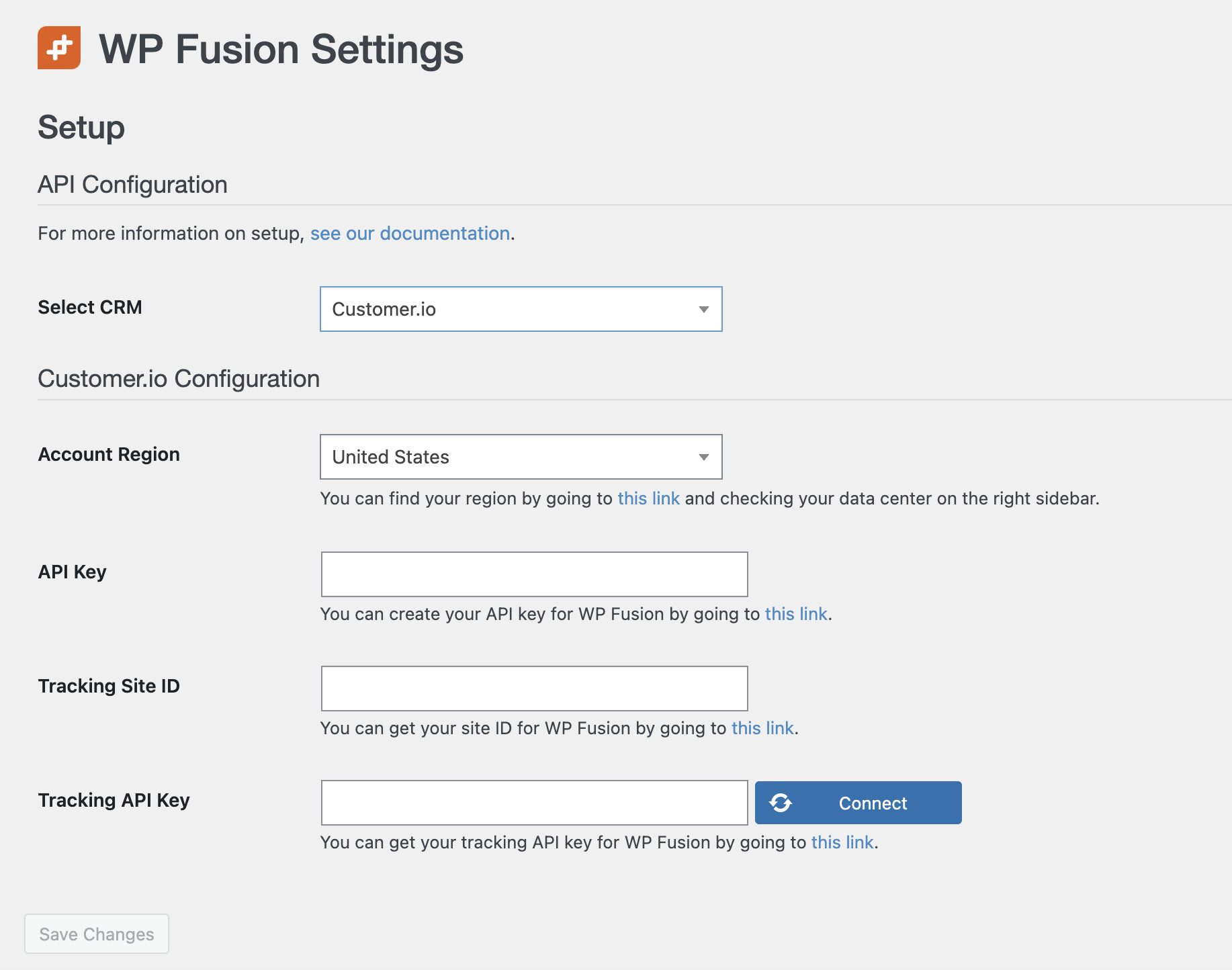Image resolution: width=1232 pixels, height=970 pixels.
Task: Click the sync arrows icon on Connect
Action: pos(781,803)
